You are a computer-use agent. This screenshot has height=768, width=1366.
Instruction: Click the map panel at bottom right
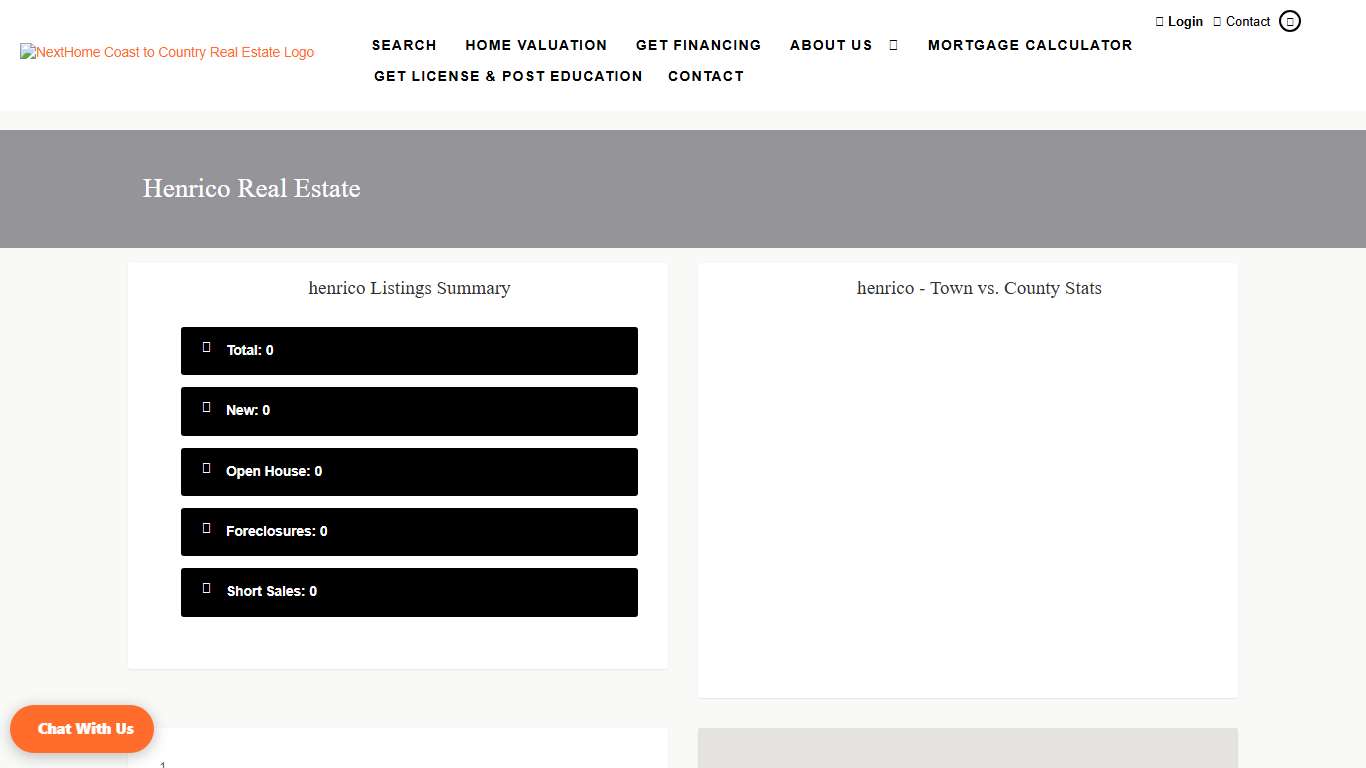tap(967, 748)
